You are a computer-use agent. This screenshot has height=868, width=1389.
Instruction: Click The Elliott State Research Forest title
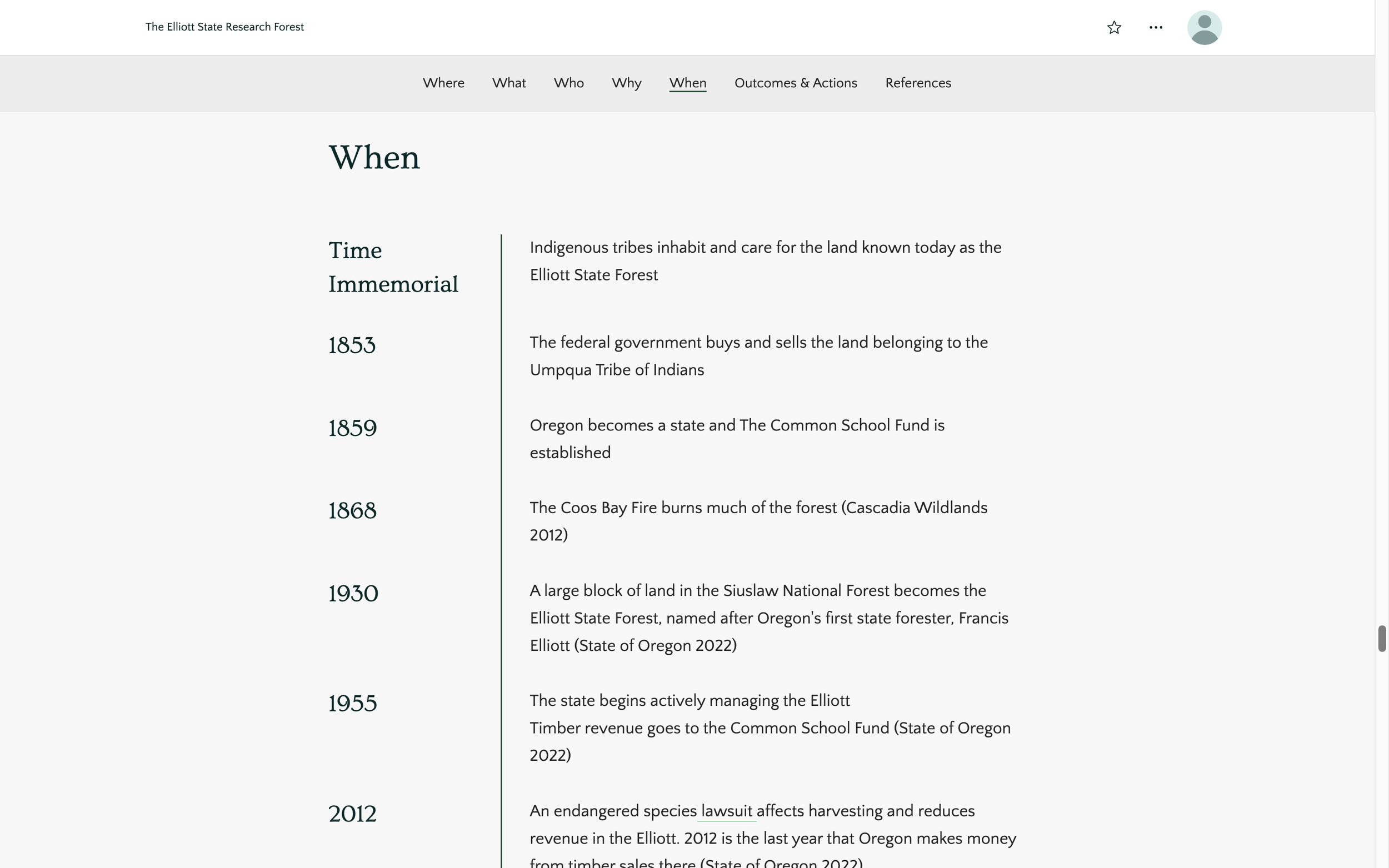click(224, 27)
